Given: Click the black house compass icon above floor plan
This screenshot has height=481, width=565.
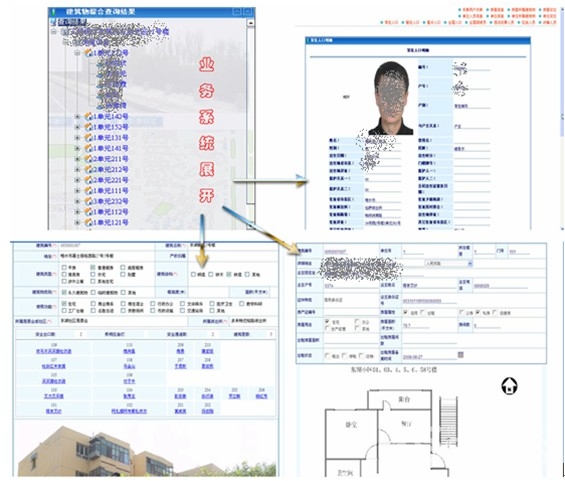Looking at the screenshot, I should click(x=509, y=386).
